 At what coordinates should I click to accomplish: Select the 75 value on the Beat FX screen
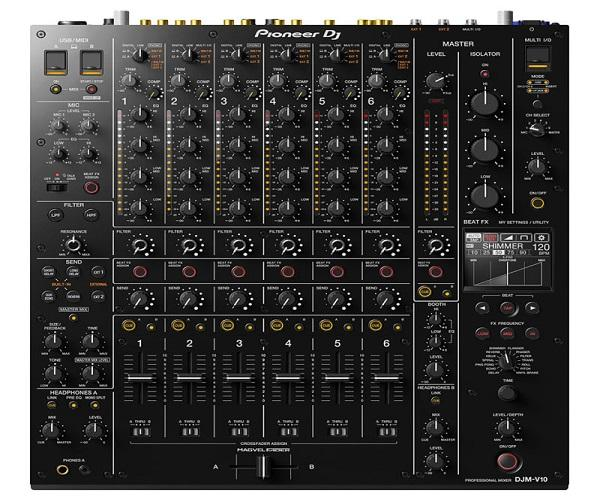tap(510, 252)
